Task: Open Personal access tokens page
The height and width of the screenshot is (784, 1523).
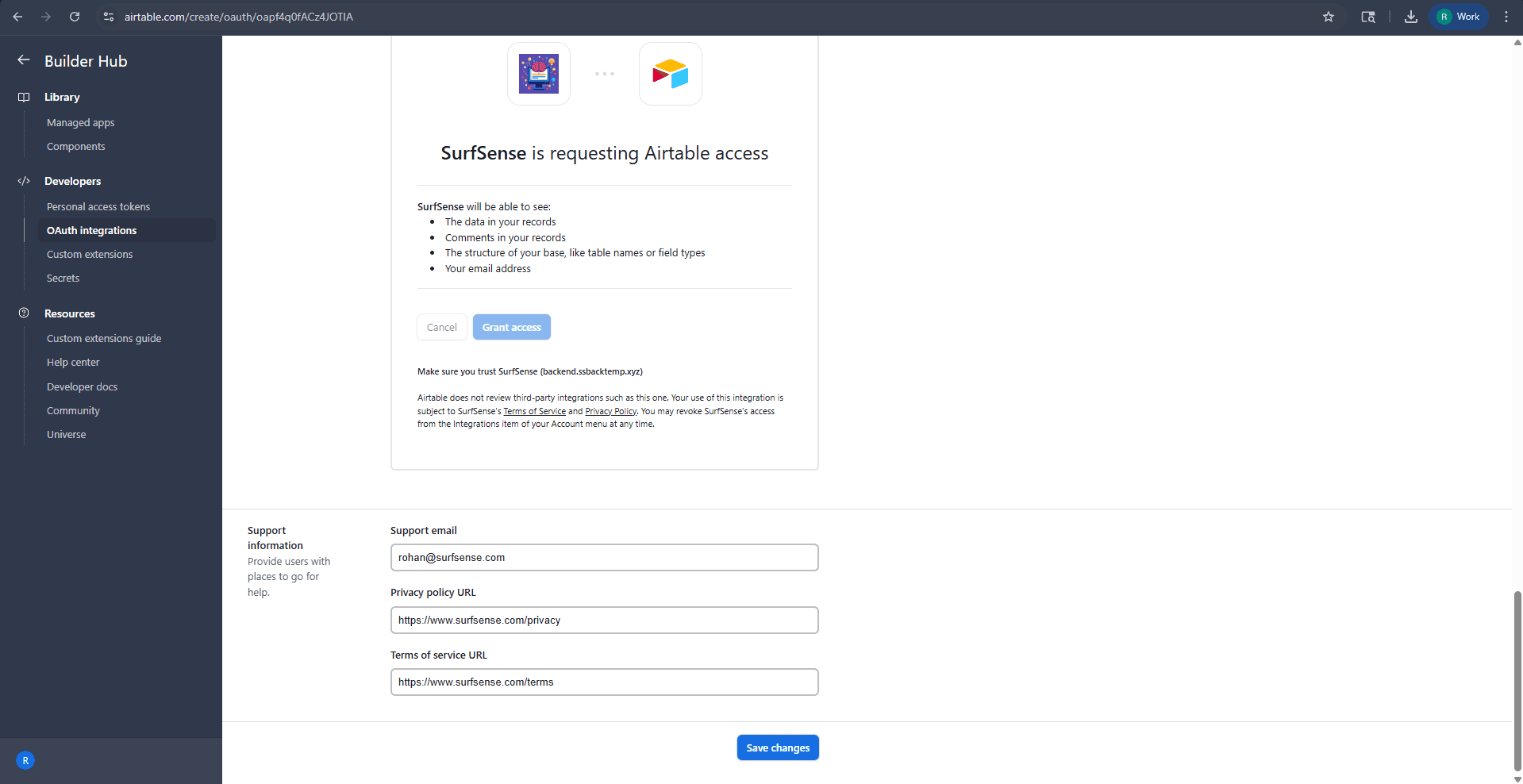Action: coord(98,206)
